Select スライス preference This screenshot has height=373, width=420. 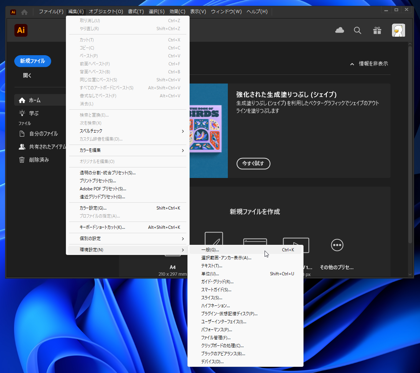(246, 298)
